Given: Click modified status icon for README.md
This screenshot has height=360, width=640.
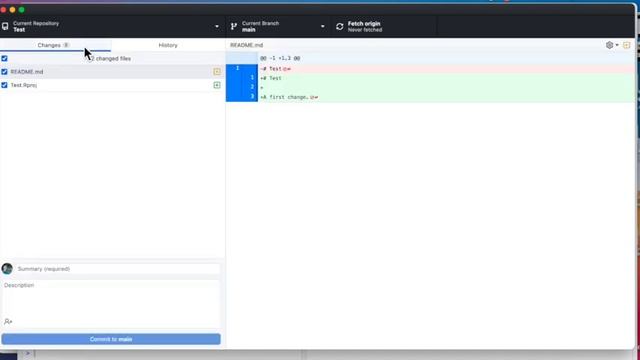Looking at the screenshot, I should [x=217, y=72].
